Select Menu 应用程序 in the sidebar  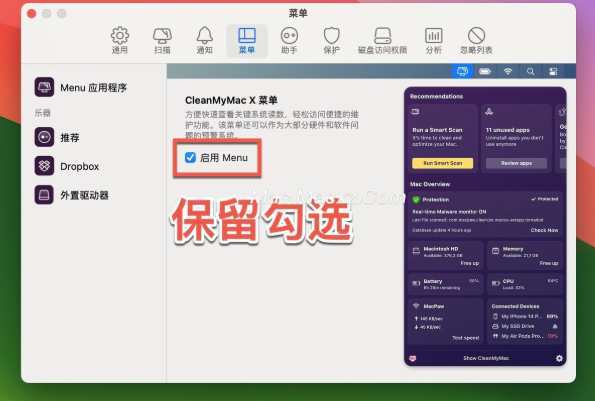click(81, 87)
